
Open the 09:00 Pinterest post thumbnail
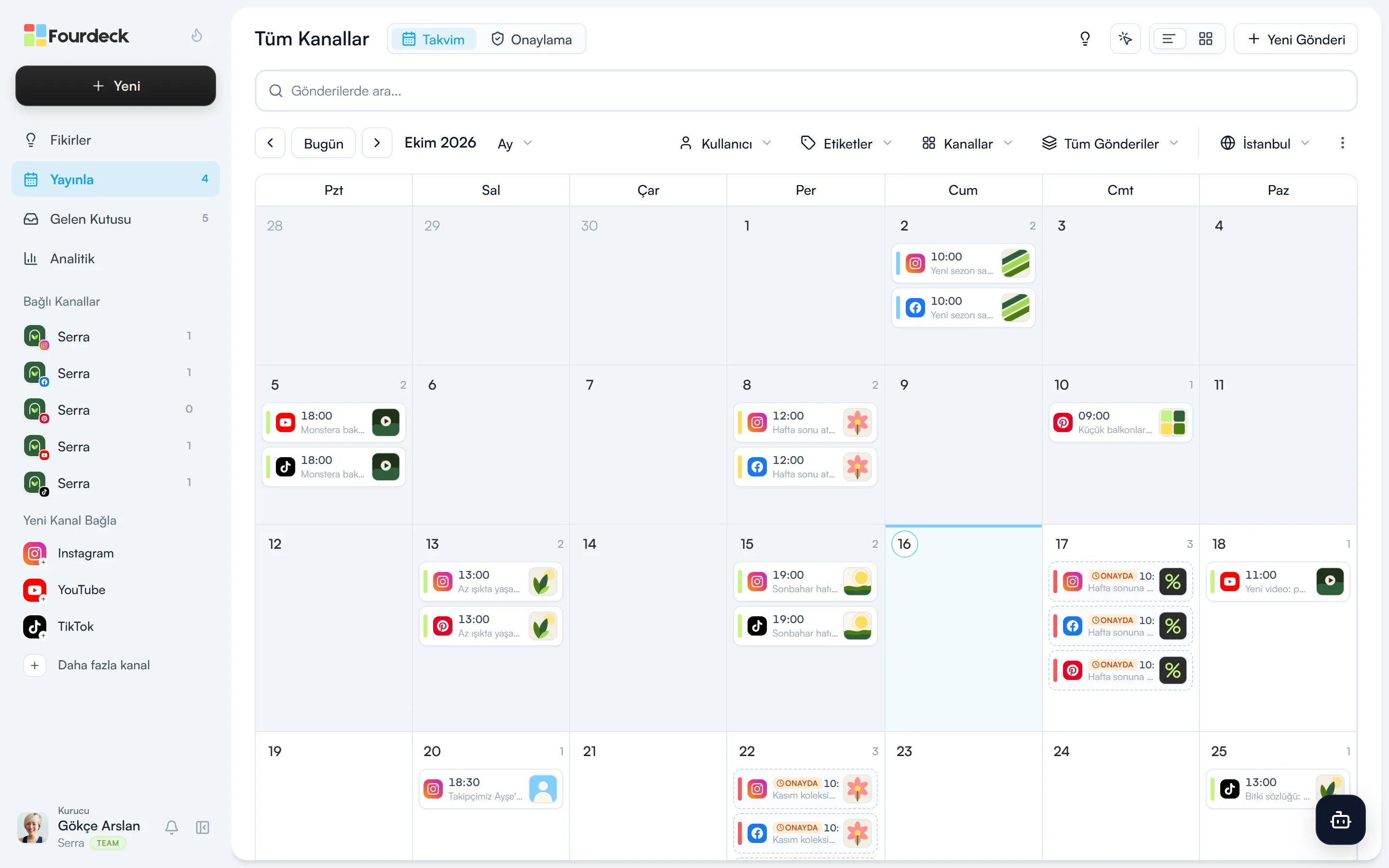(x=1172, y=422)
